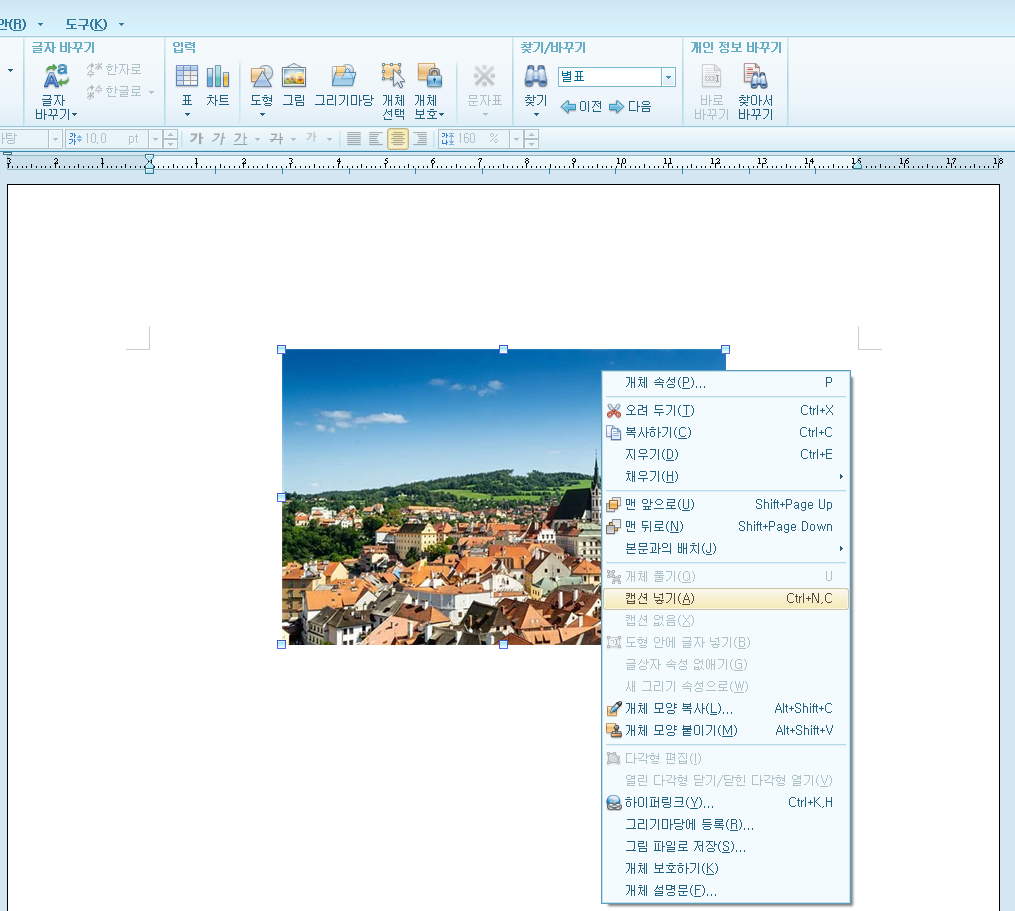Image resolution: width=1015 pixels, height=911 pixels.
Task: Choose 그리기마당에 등록(R) option
Action: click(x=726, y=824)
